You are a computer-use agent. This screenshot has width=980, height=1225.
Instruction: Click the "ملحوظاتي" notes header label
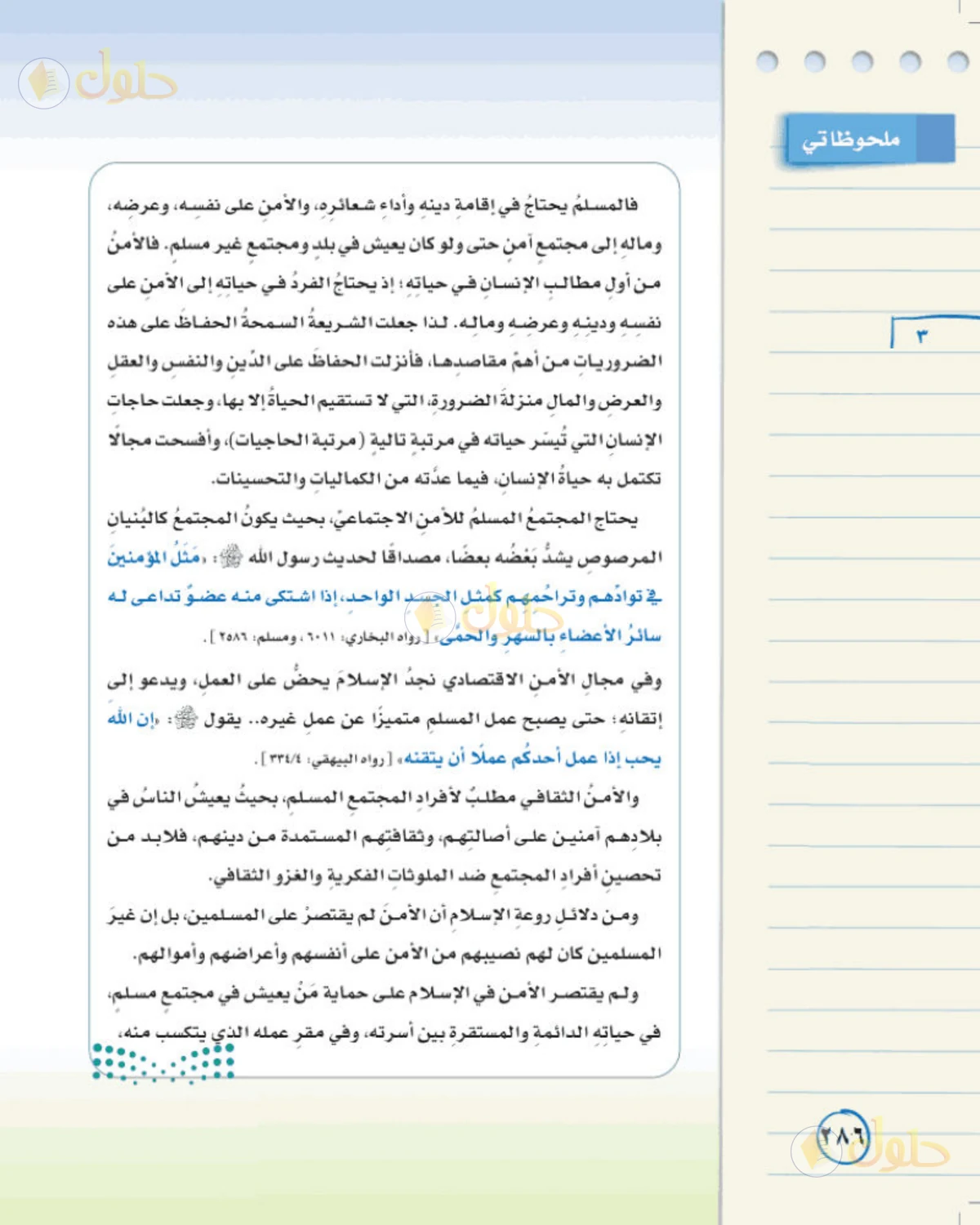pos(850,140)
